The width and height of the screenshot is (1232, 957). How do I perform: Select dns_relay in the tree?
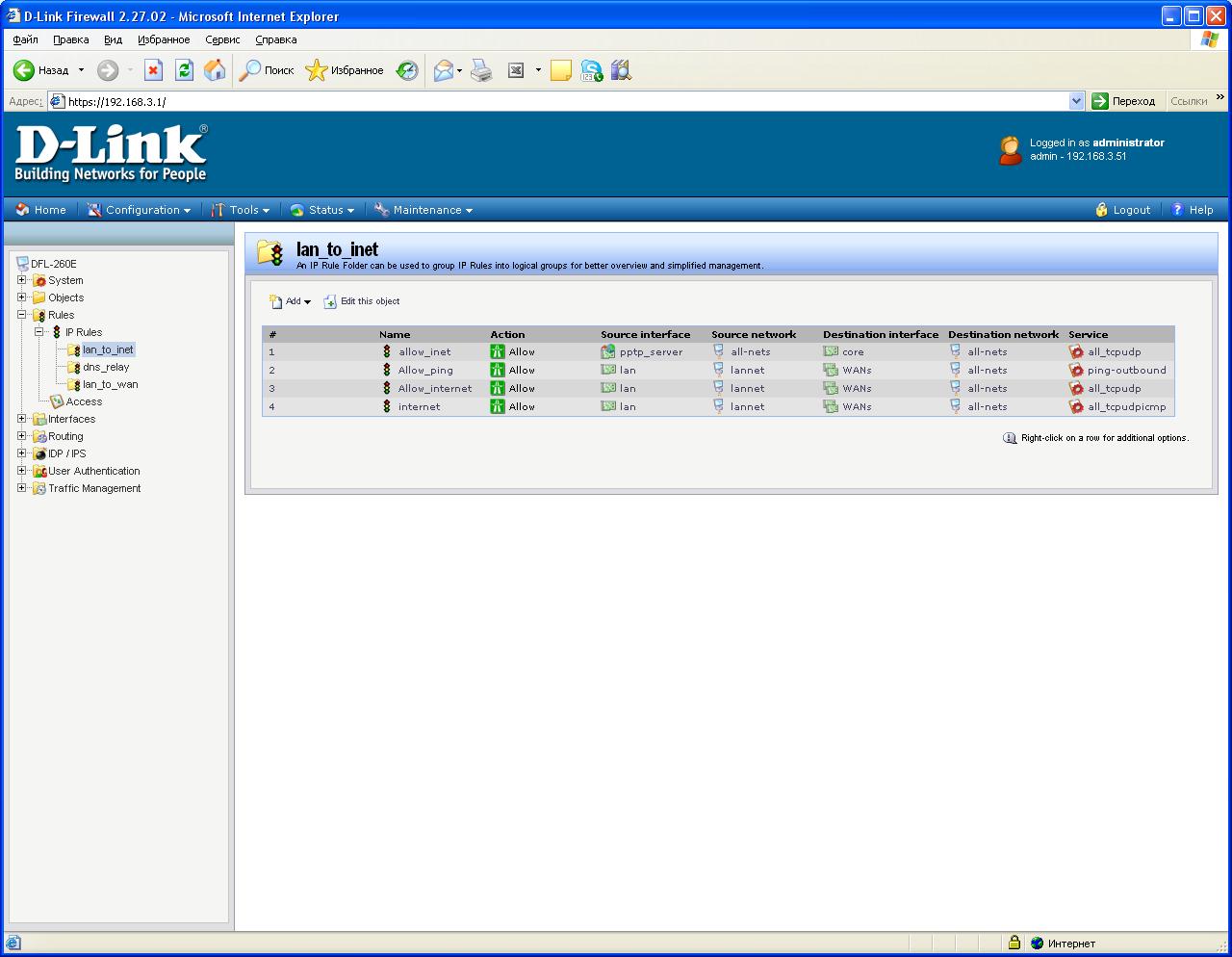(x=106, y=367)
